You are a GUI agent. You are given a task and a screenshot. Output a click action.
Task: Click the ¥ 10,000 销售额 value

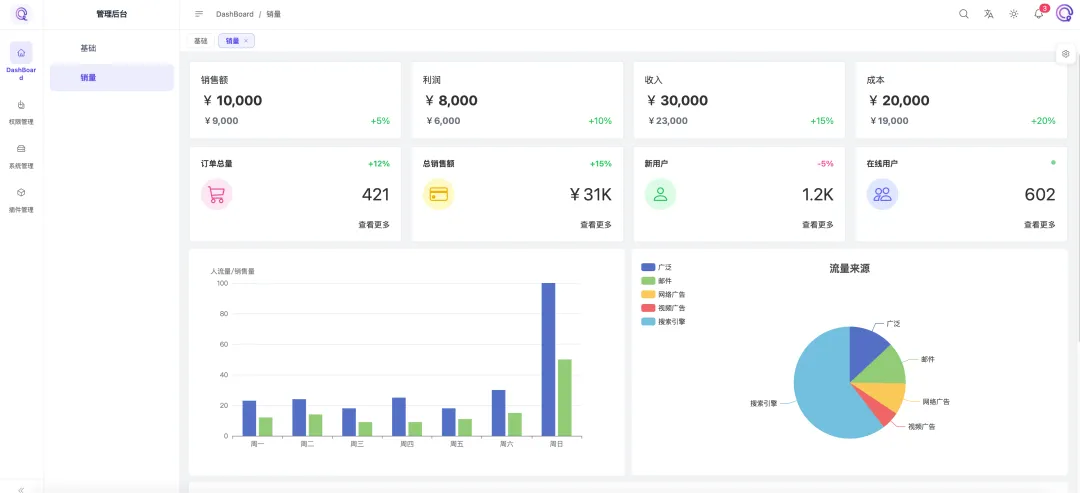tap(233, 101)
